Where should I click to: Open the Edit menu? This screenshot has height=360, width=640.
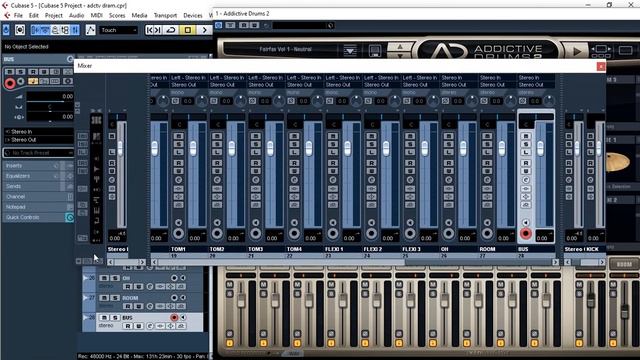33,16
